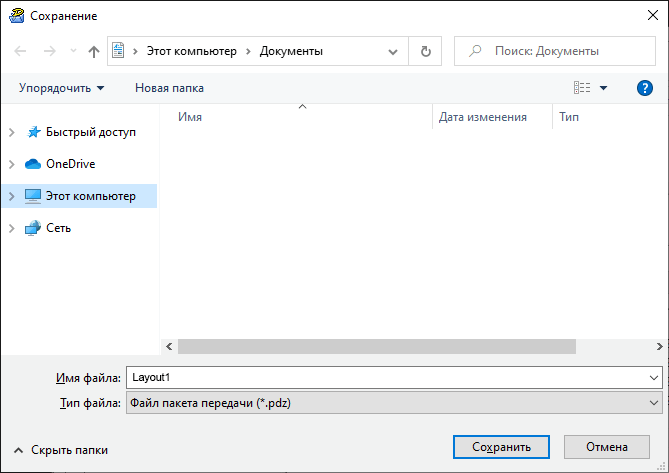Screen dimensions: 669x473
Task: Click the Сеть network icon
Action: point(33,228)
